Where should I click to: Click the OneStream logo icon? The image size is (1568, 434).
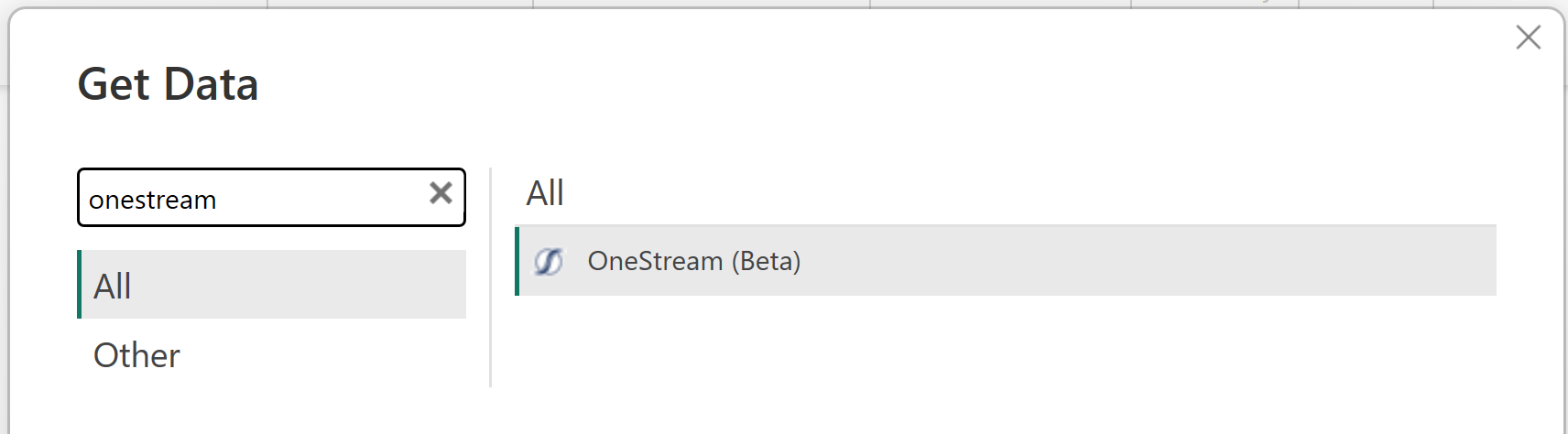(x=548, y=262)
